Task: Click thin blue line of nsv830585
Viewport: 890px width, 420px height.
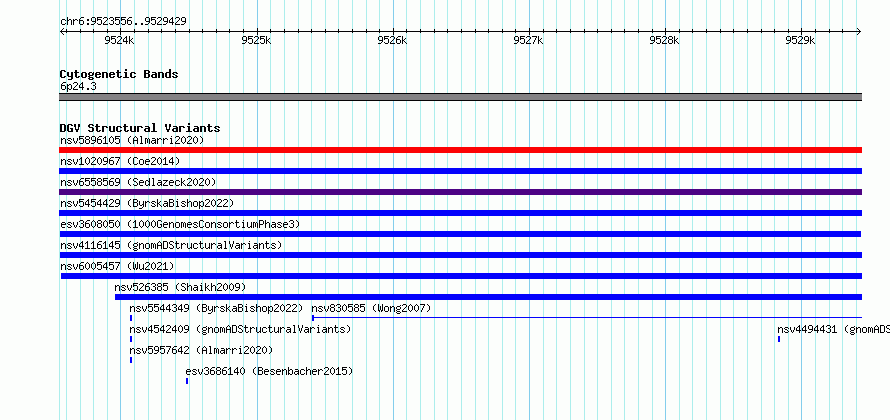Action: [587, 318]
